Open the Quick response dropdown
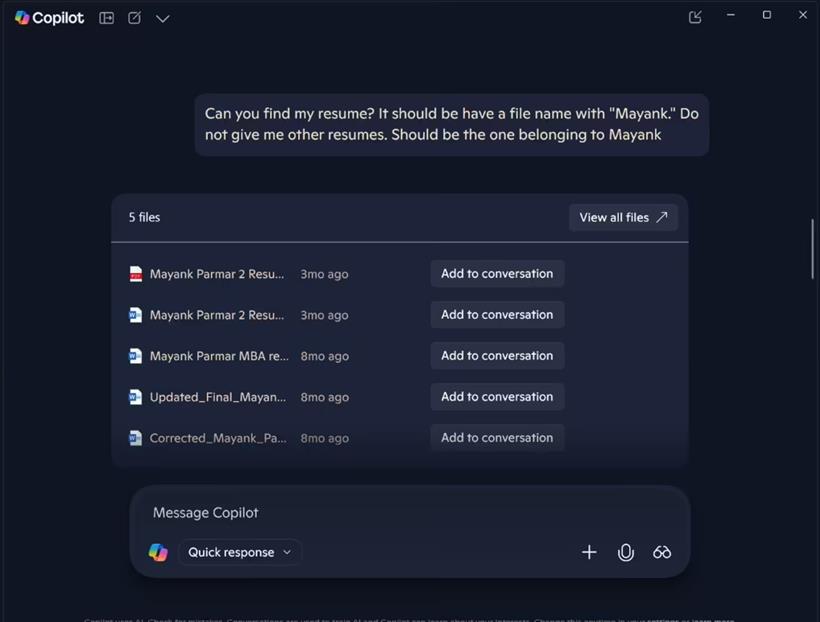Screen dimensions: 820x622 pyautogui.click(x=240, y=552)
